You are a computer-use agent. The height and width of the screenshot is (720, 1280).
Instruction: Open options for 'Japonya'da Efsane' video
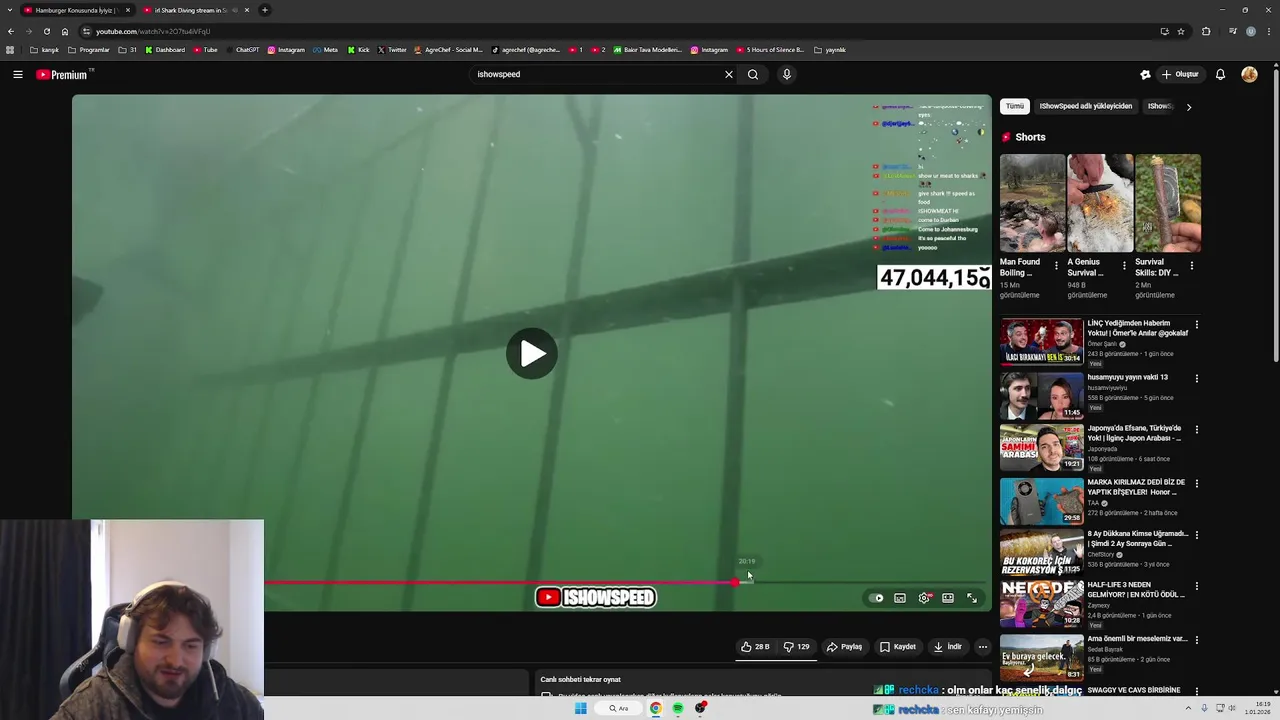1197,430
